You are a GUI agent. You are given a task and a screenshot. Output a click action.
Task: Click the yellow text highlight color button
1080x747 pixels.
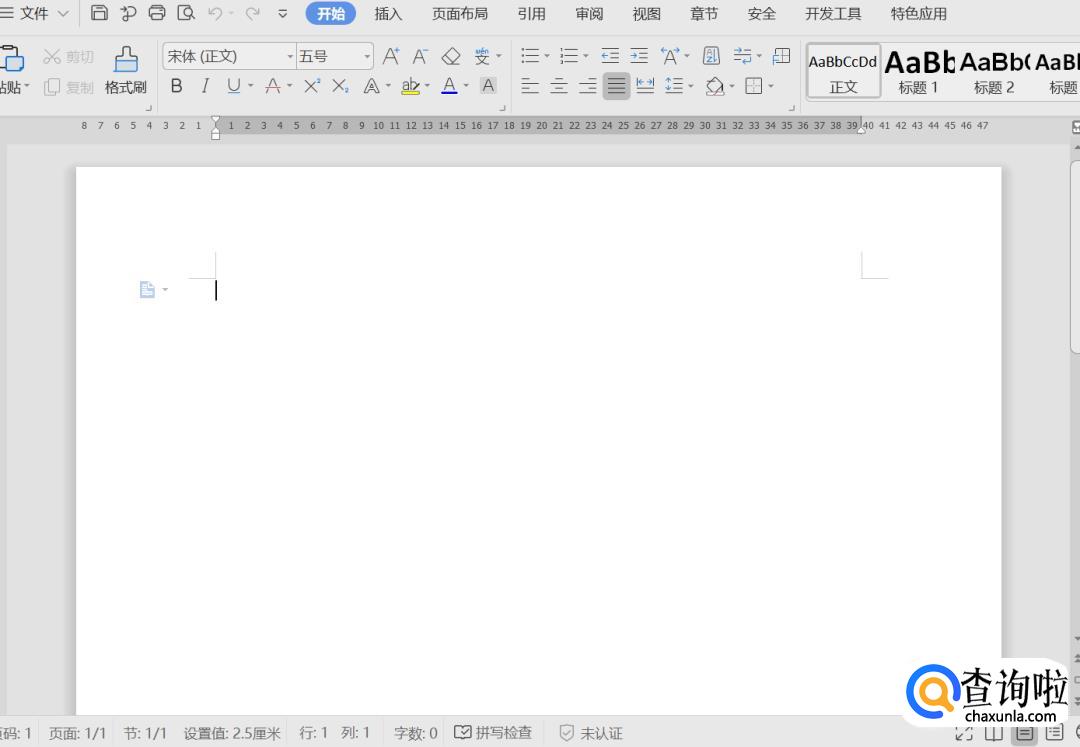click(410, 86)
